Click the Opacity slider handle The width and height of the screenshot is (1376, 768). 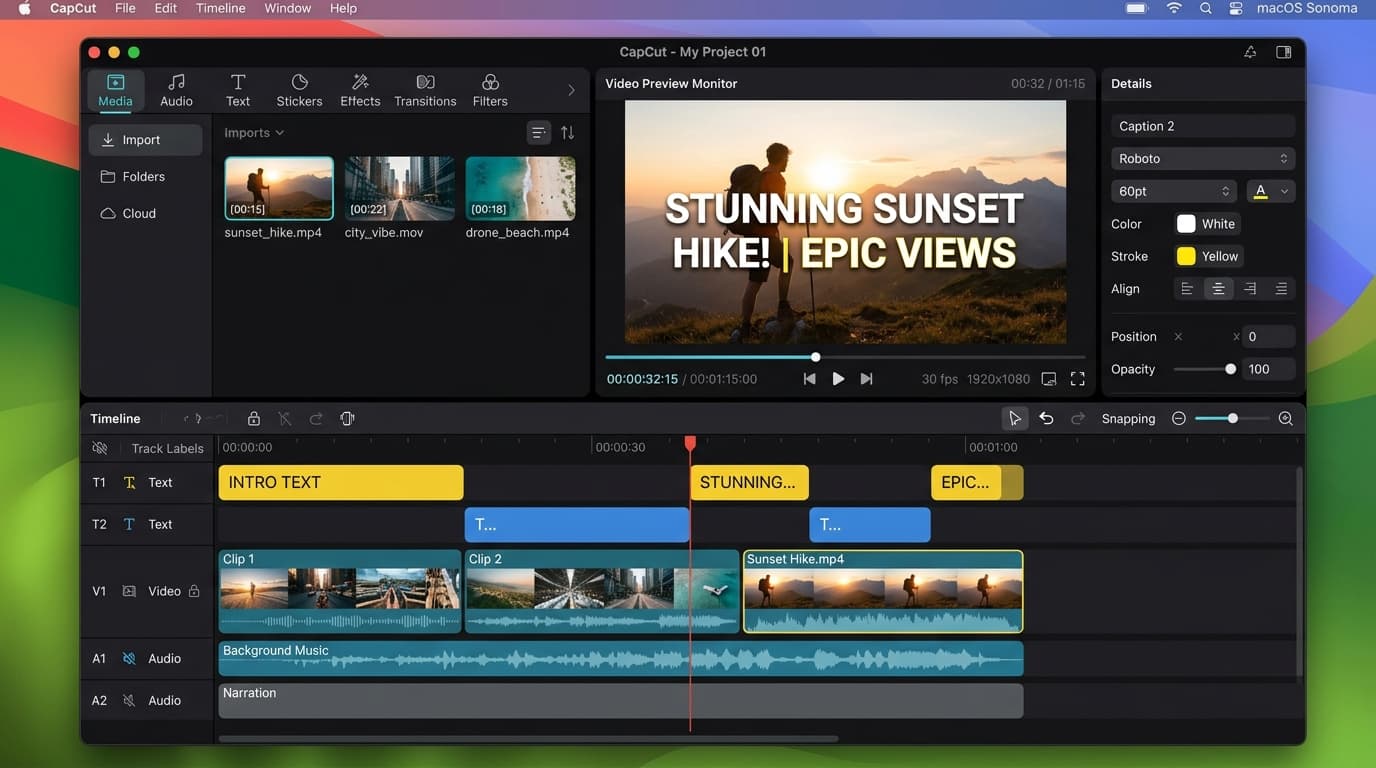1230,369
